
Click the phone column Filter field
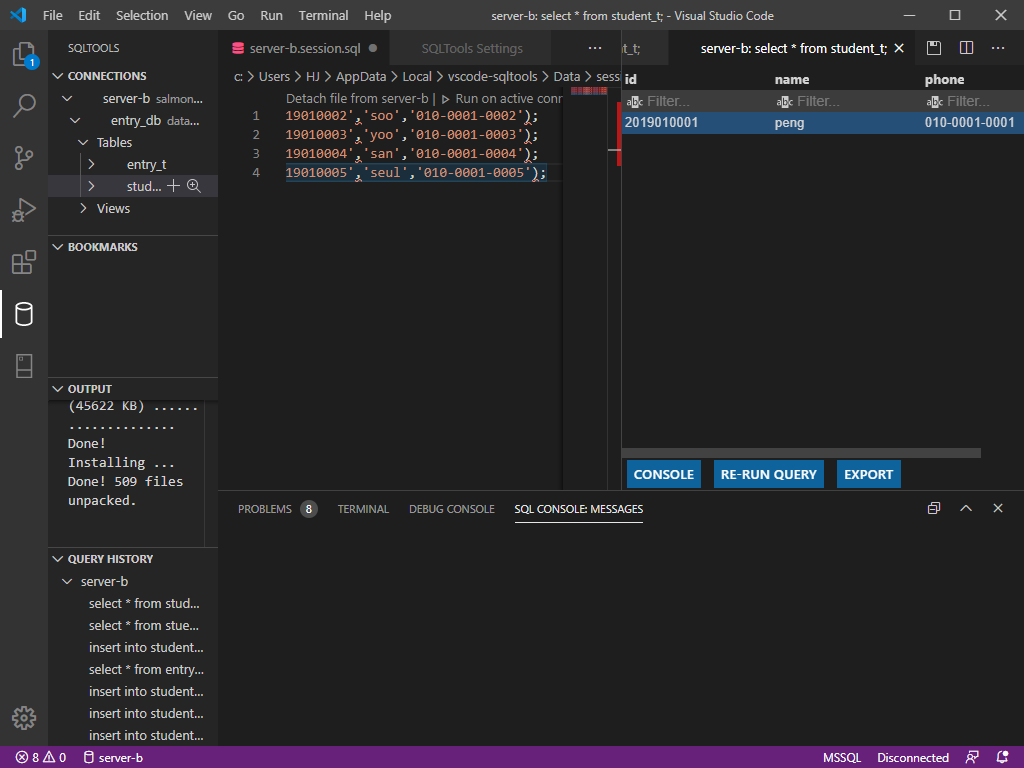(x=973, y=101)
